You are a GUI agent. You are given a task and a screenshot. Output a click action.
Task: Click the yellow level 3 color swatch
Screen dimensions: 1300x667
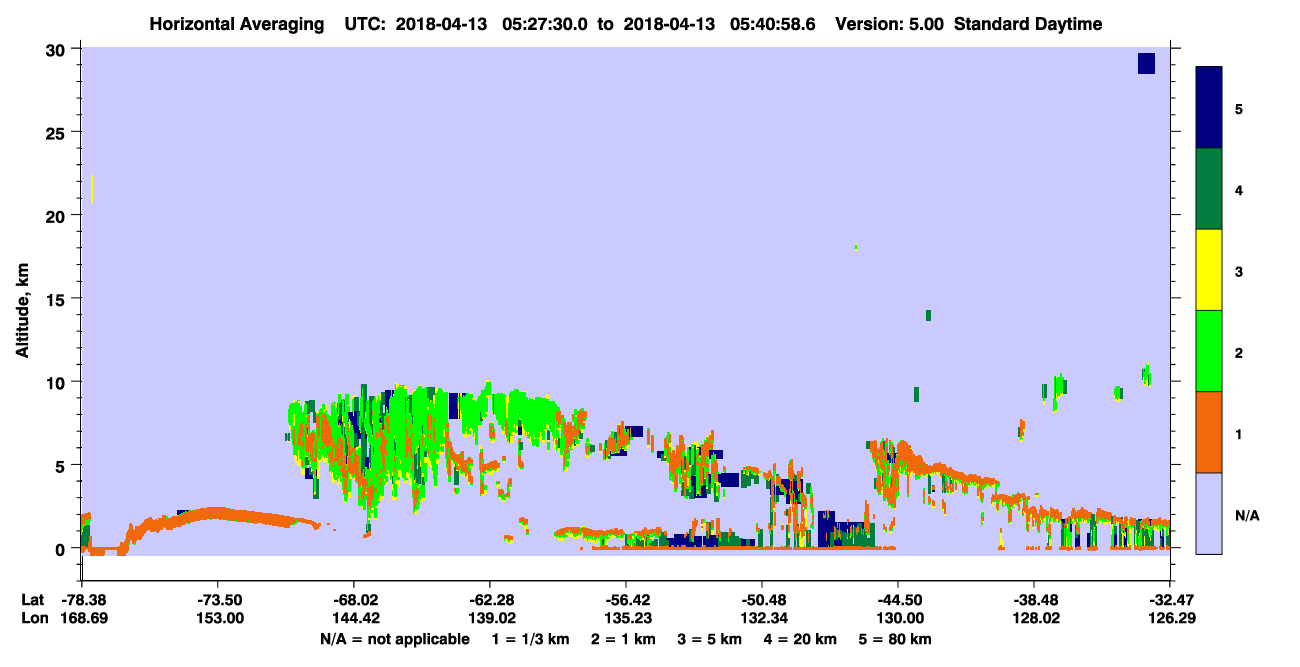coord(1208,270)
